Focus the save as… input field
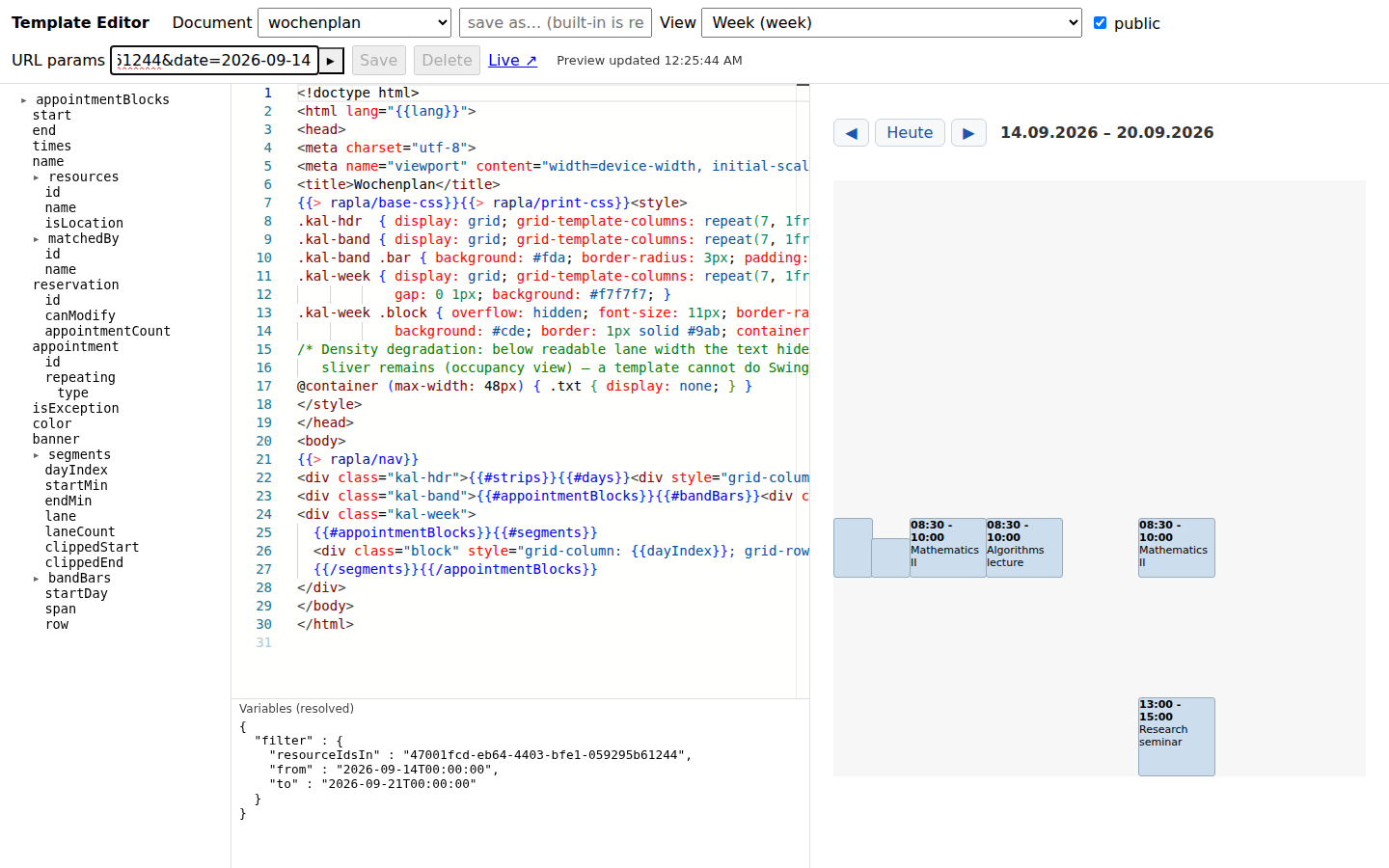This screenshot has width=1389, height=868. point(555,22)
